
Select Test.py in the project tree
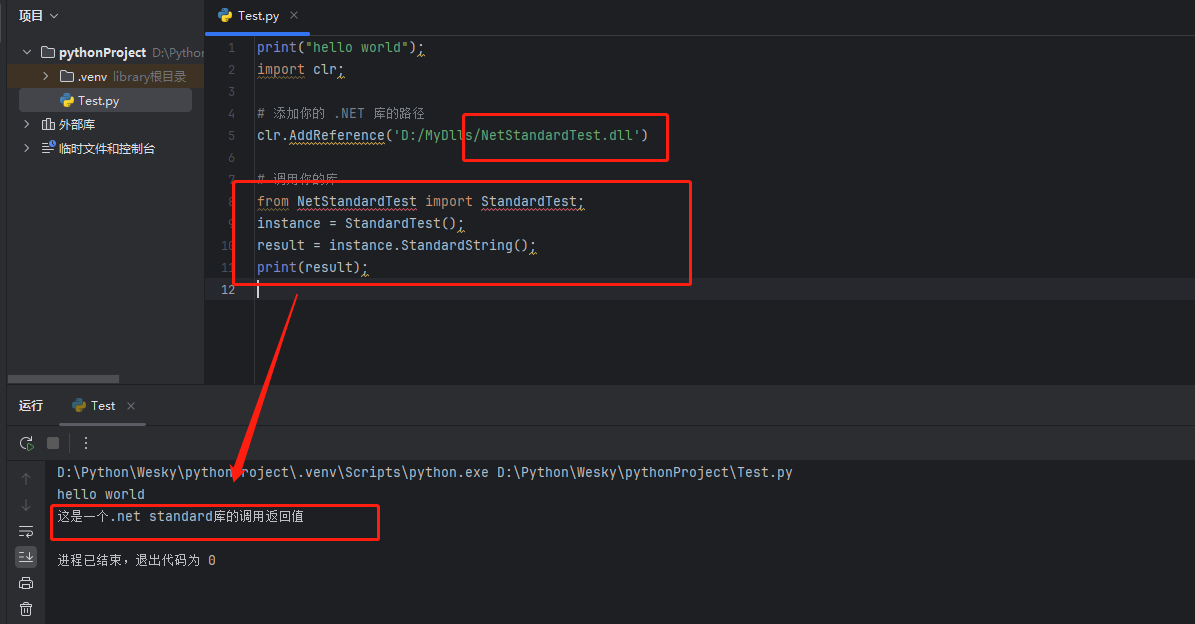[98, 100]
